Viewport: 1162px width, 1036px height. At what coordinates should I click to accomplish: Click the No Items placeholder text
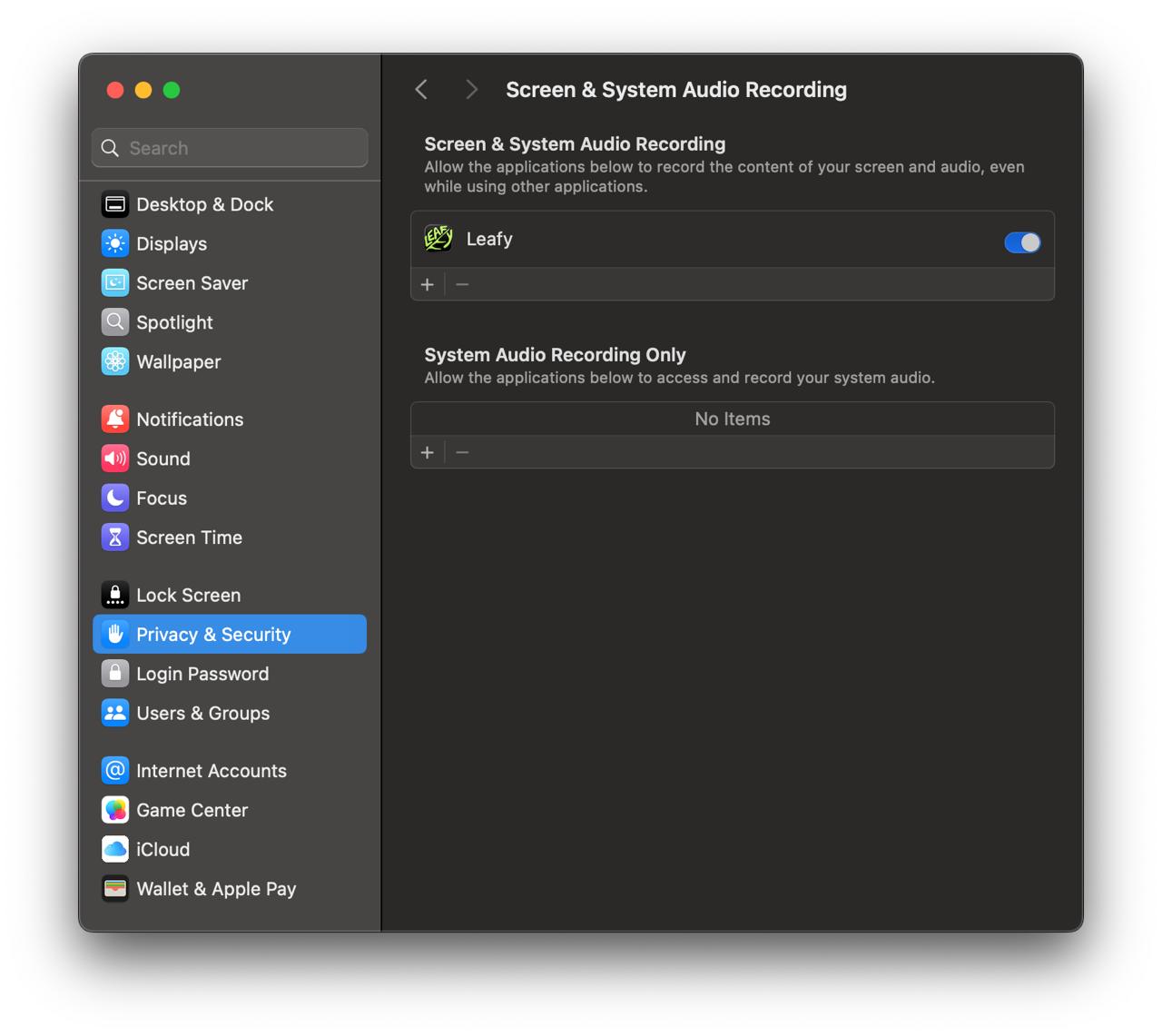click(733, 419)
